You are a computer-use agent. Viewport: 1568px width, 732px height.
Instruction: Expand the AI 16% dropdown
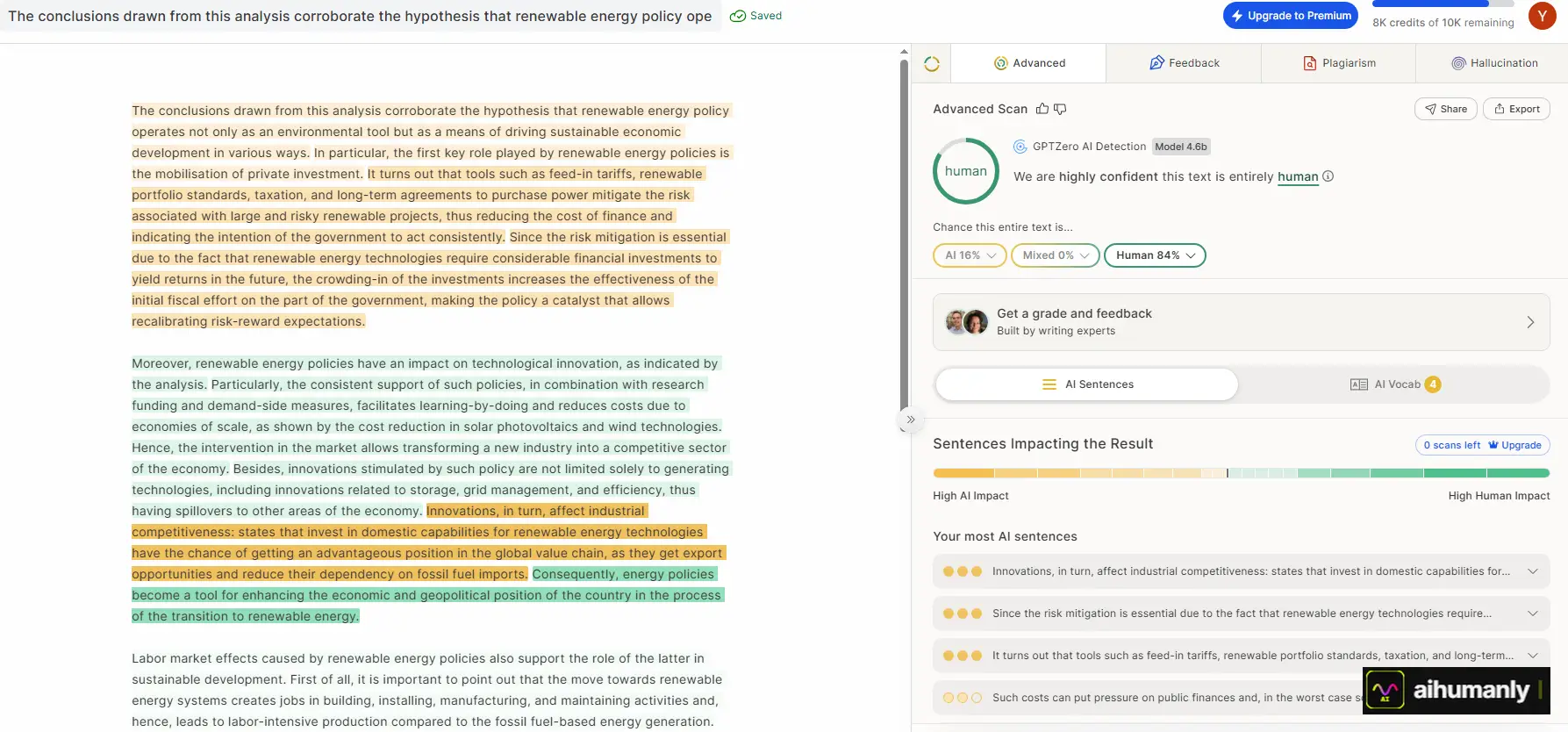coord(970,255)
